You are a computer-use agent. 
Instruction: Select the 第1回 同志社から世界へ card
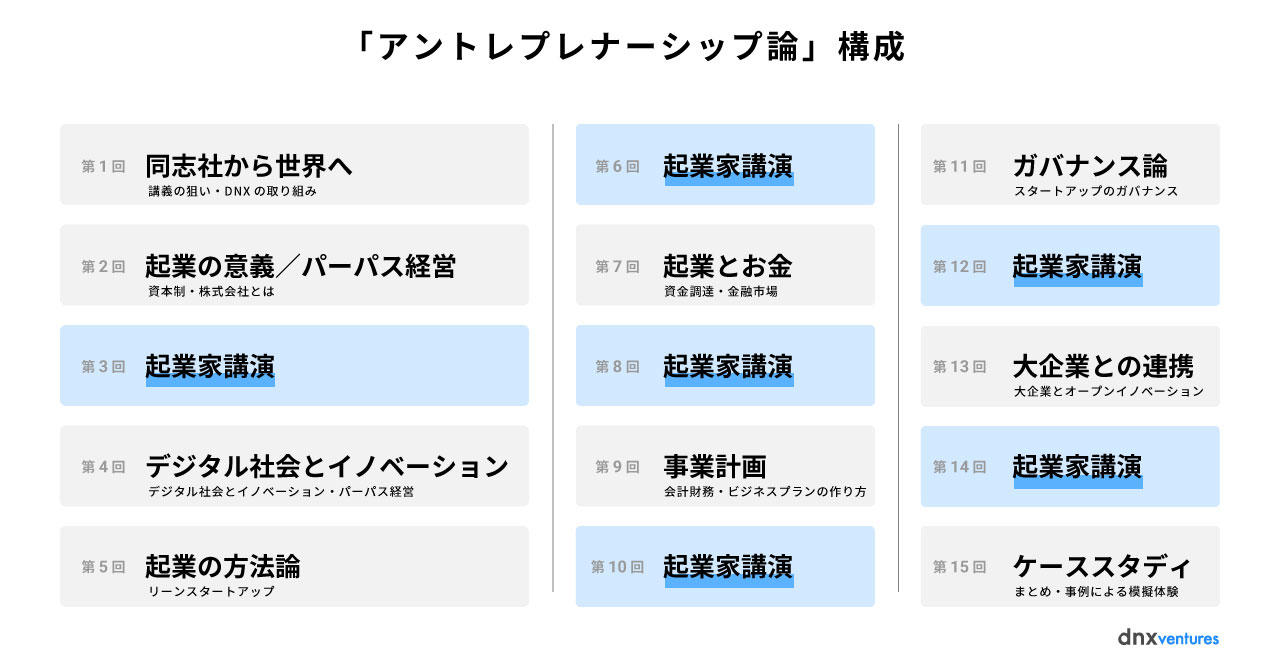[294, 165]
